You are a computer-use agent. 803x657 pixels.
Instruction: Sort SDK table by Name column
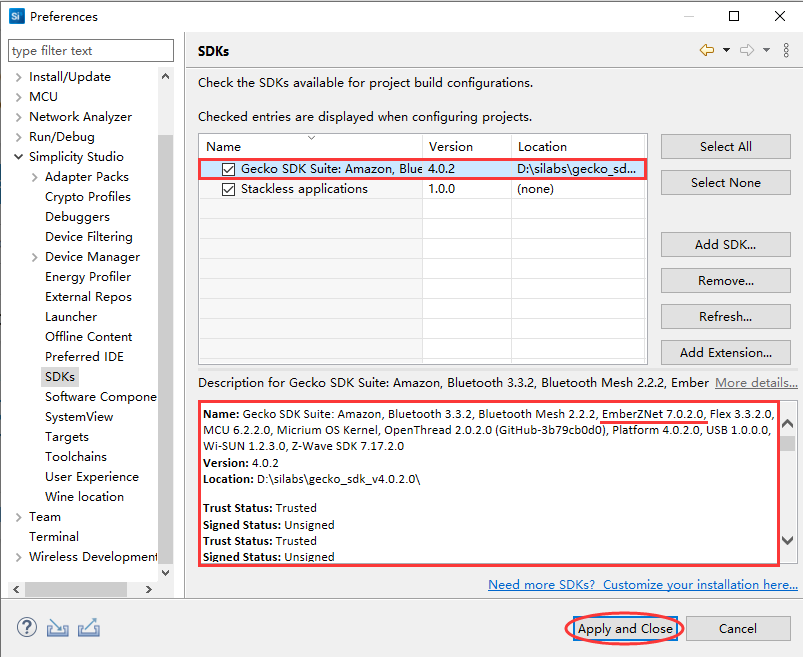coord(310,146)
